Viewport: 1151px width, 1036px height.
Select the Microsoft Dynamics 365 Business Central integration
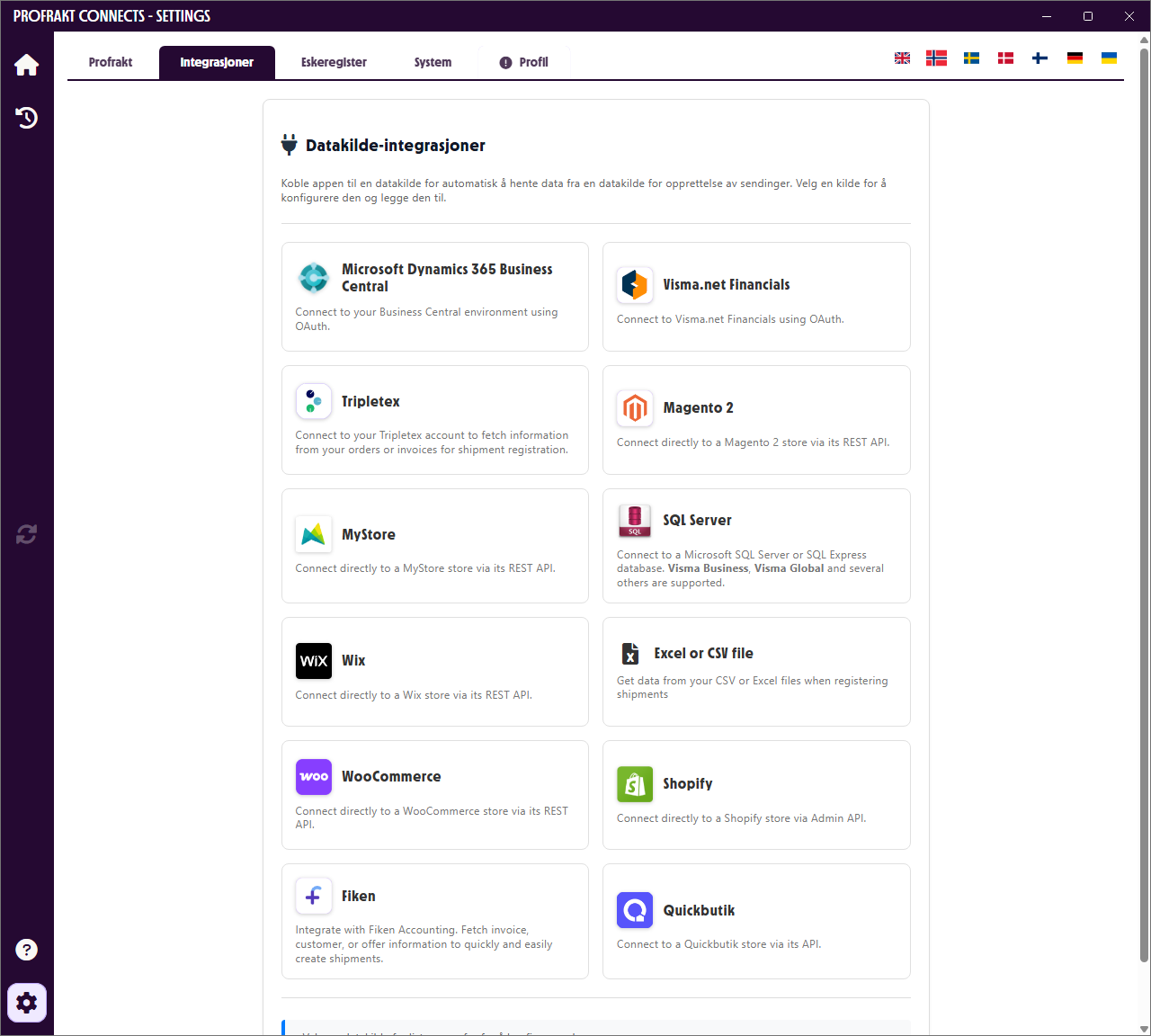(x=434, y=297)
